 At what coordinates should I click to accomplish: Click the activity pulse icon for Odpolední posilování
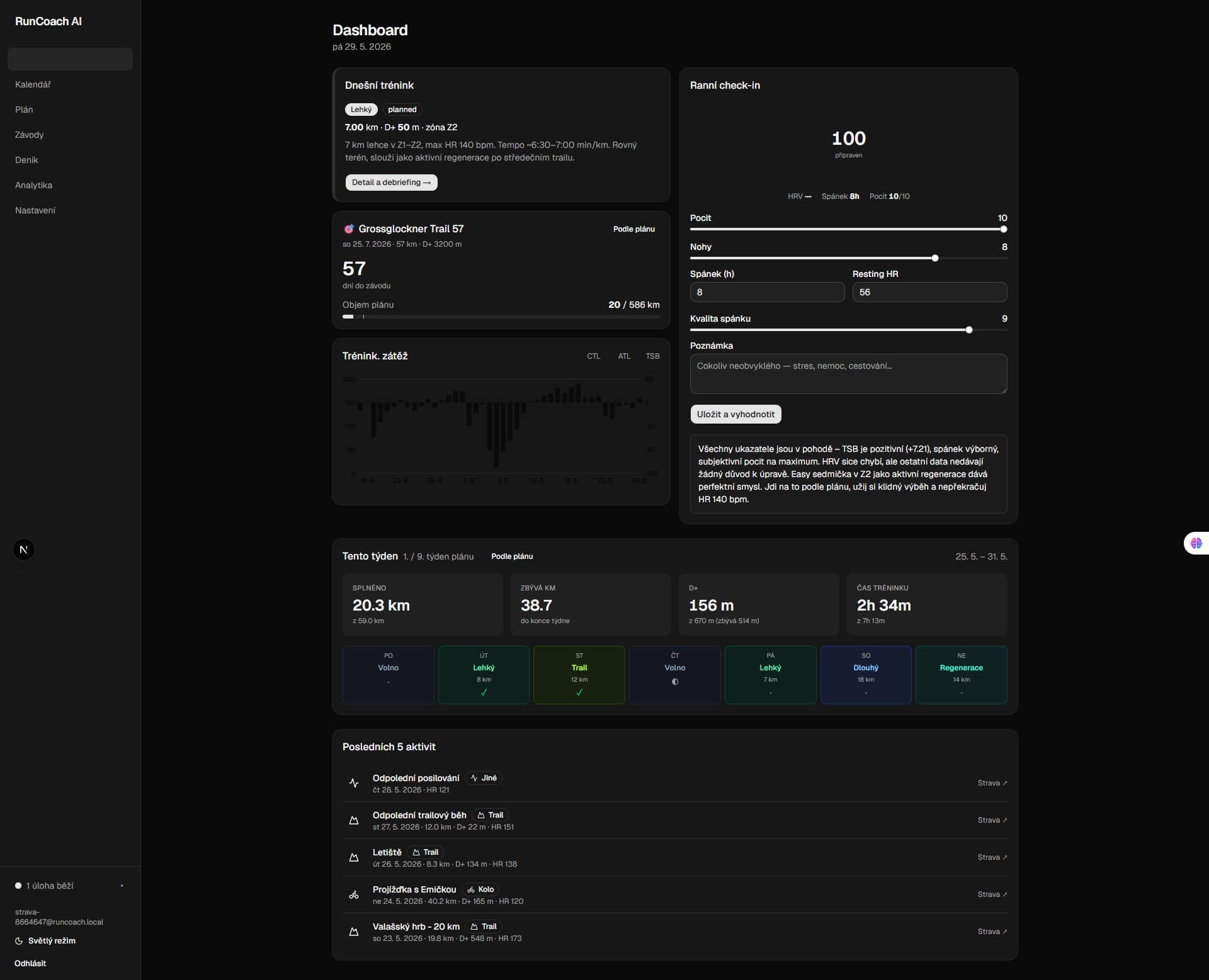(354, 783)
